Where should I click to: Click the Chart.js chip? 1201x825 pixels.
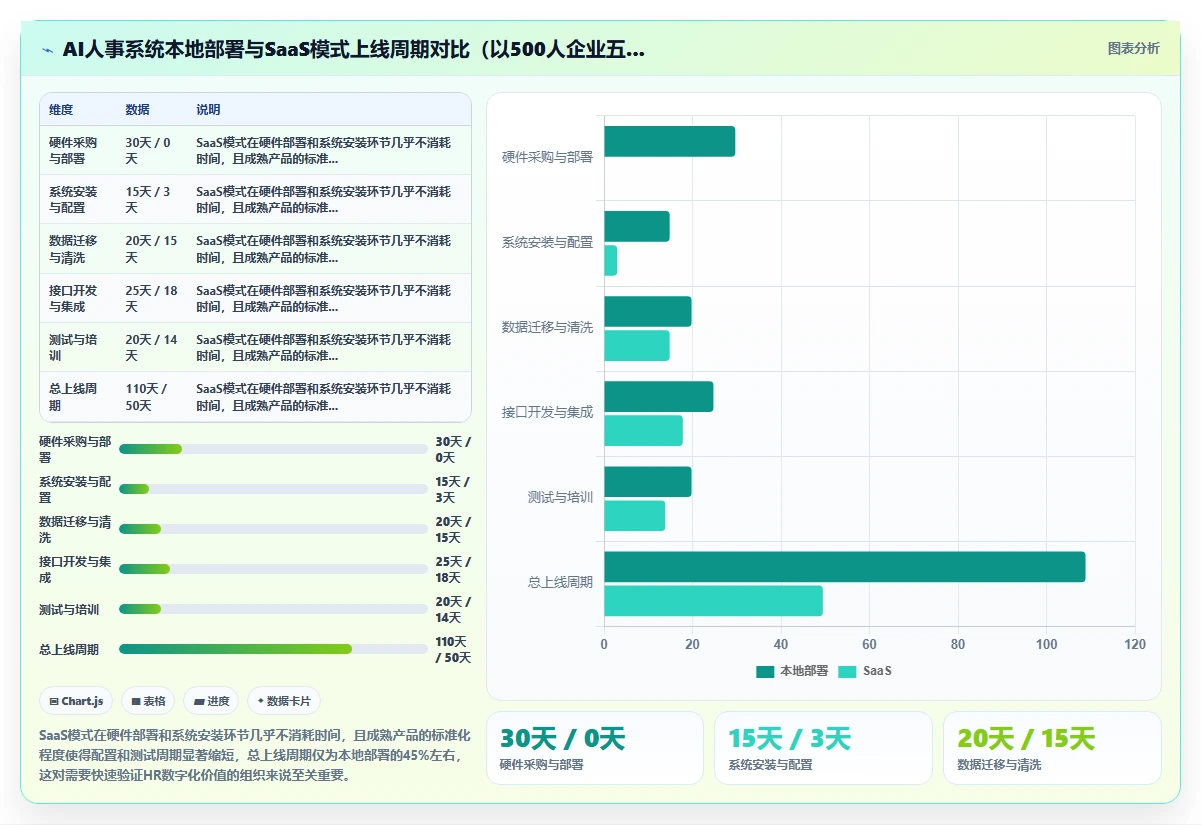coord(76,701)
